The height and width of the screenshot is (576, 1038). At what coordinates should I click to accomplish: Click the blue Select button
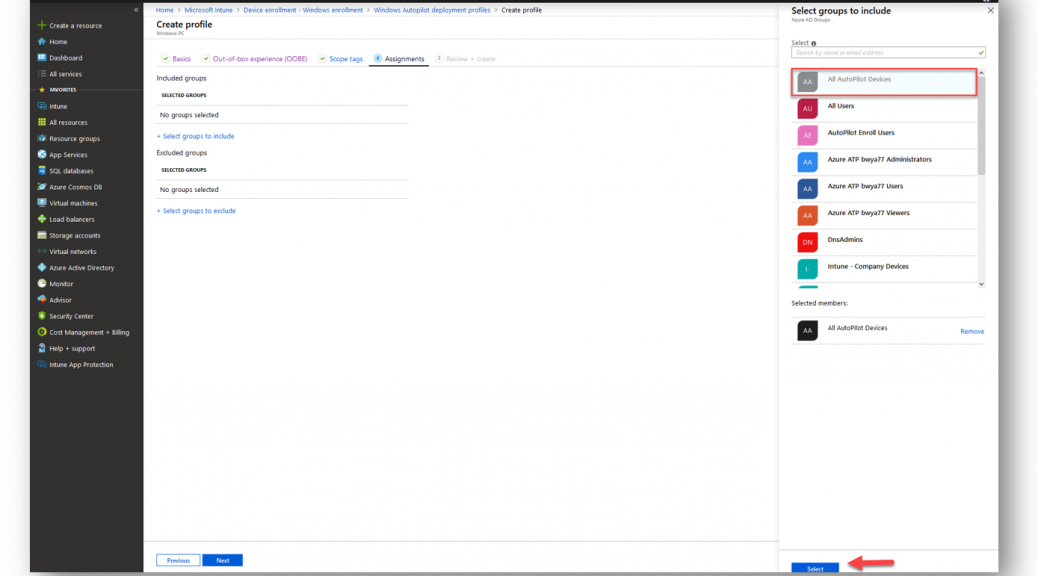pos(815,568)
